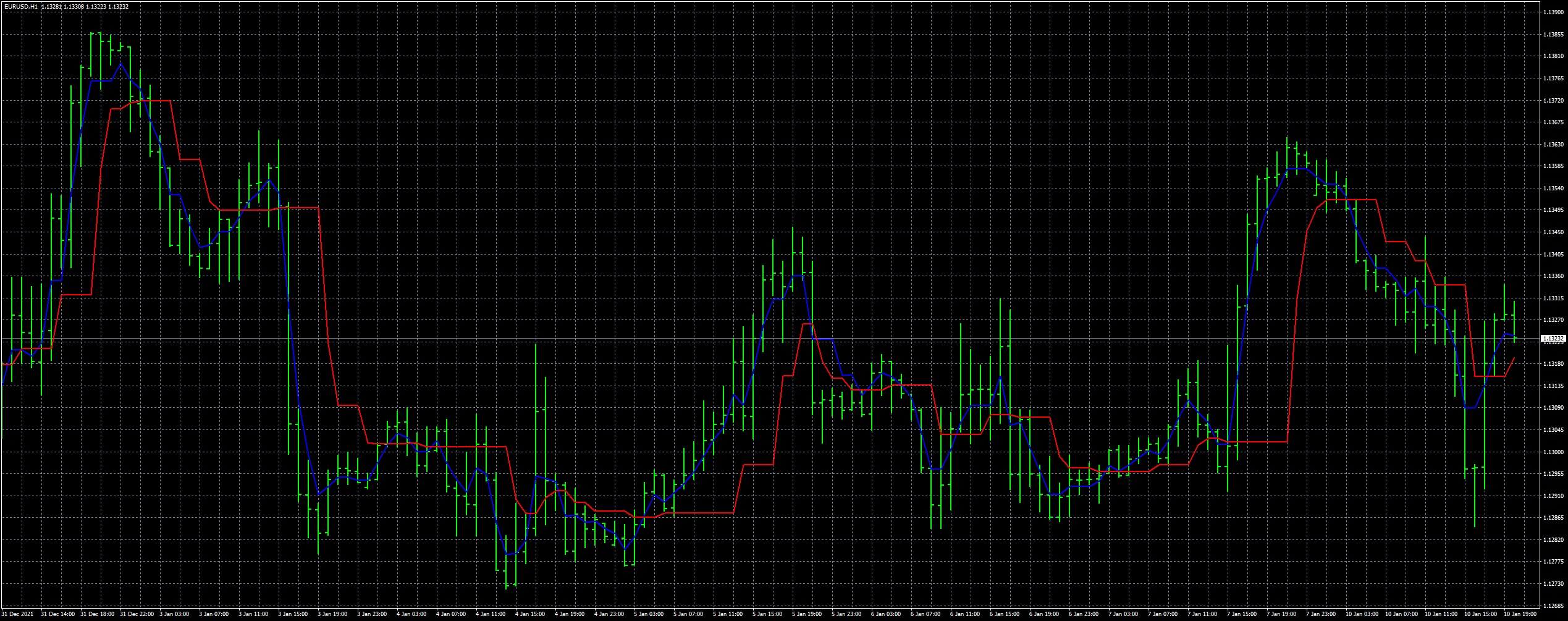Viewport: 1568px width, 621px height.
Task: Select the 1.13135 price scale value
Action: 1553,386
